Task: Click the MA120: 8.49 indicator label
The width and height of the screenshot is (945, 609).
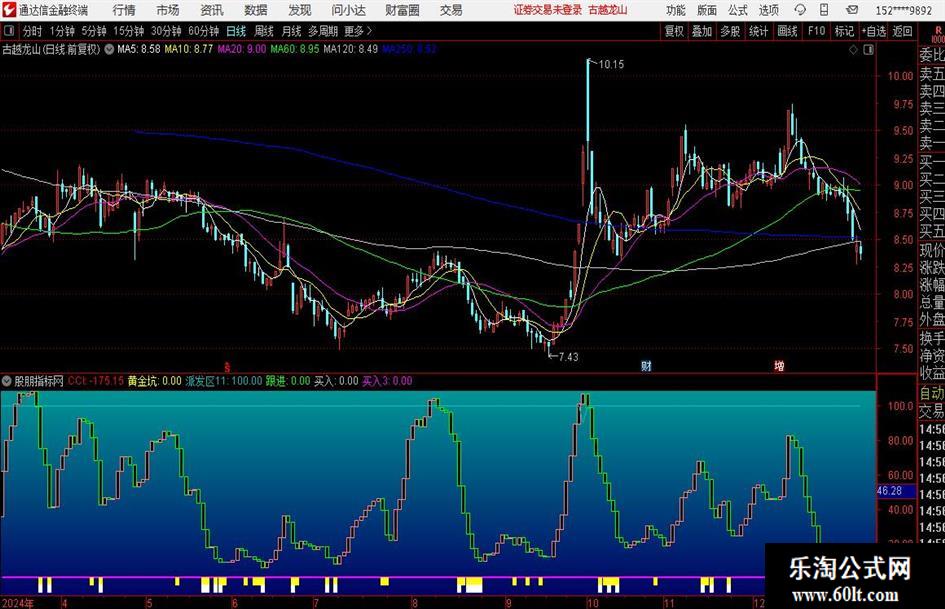Action: point(351,49)
